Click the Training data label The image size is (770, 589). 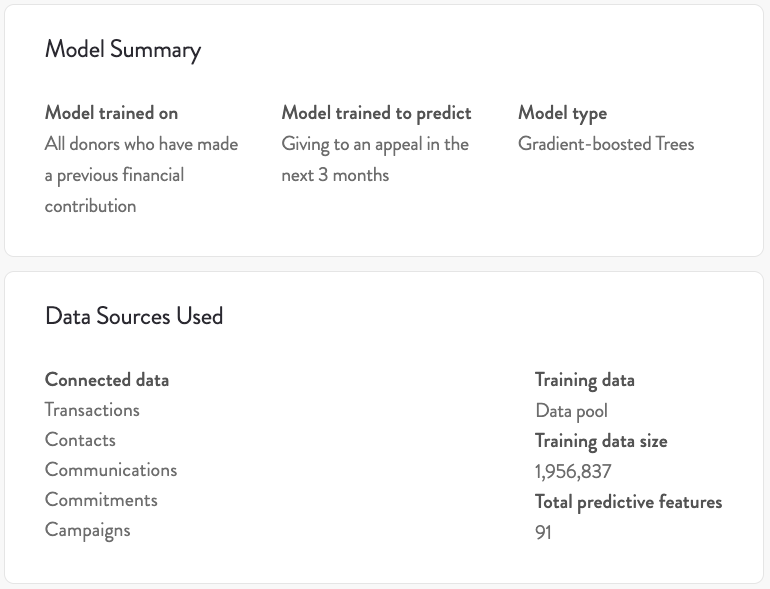[x=584, y=380]
